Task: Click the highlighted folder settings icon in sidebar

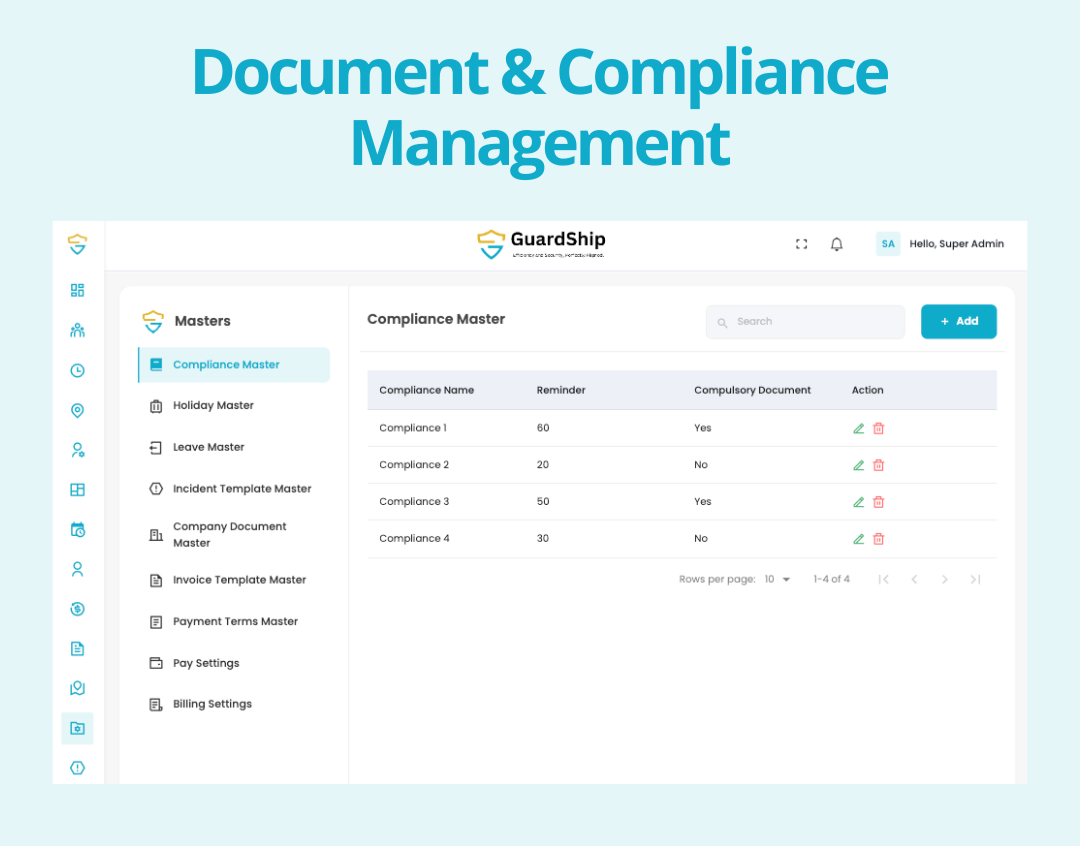Action: [x=77, y=728]
